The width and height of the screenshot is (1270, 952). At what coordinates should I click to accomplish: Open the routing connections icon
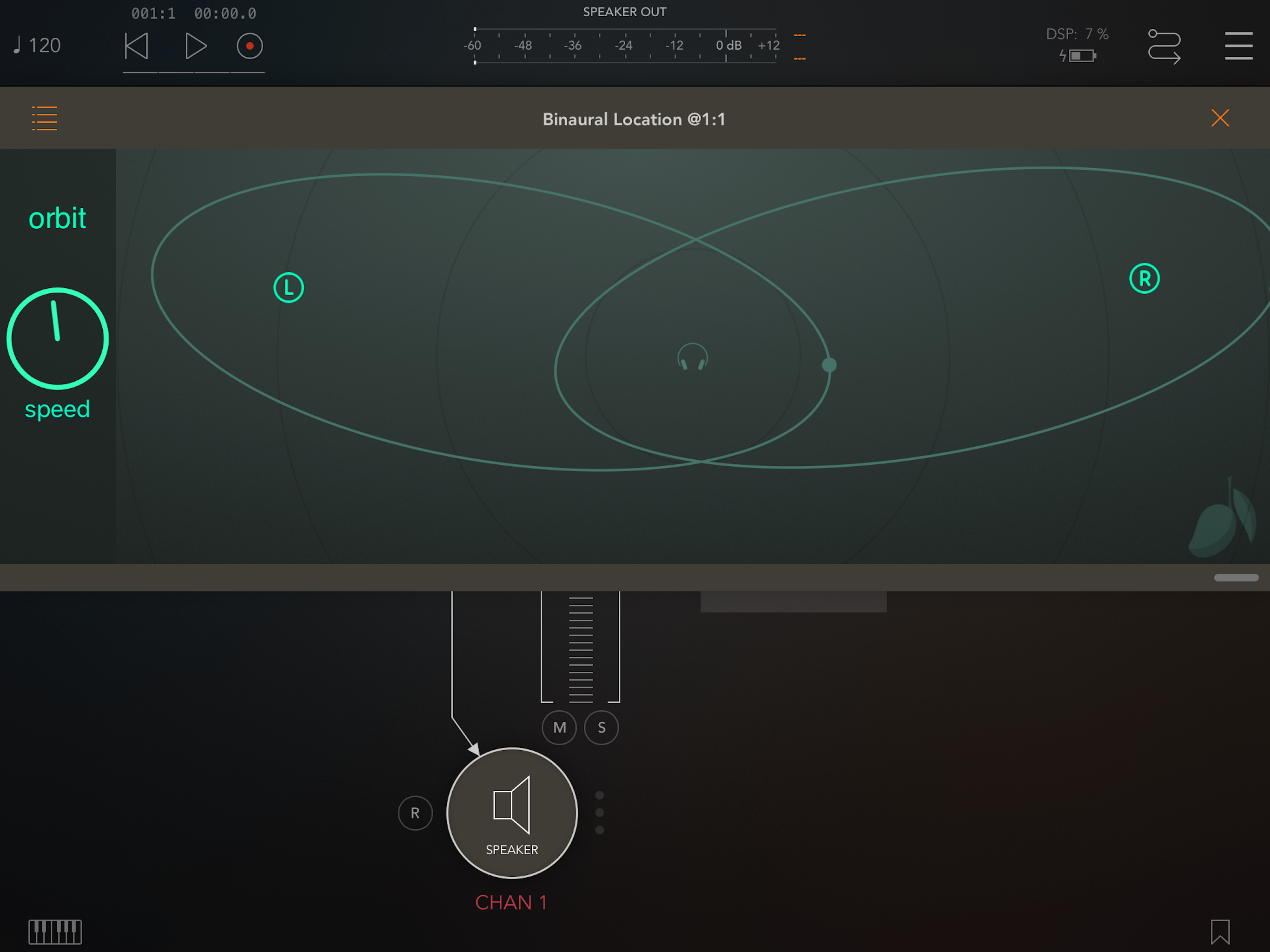(1164, 46)
